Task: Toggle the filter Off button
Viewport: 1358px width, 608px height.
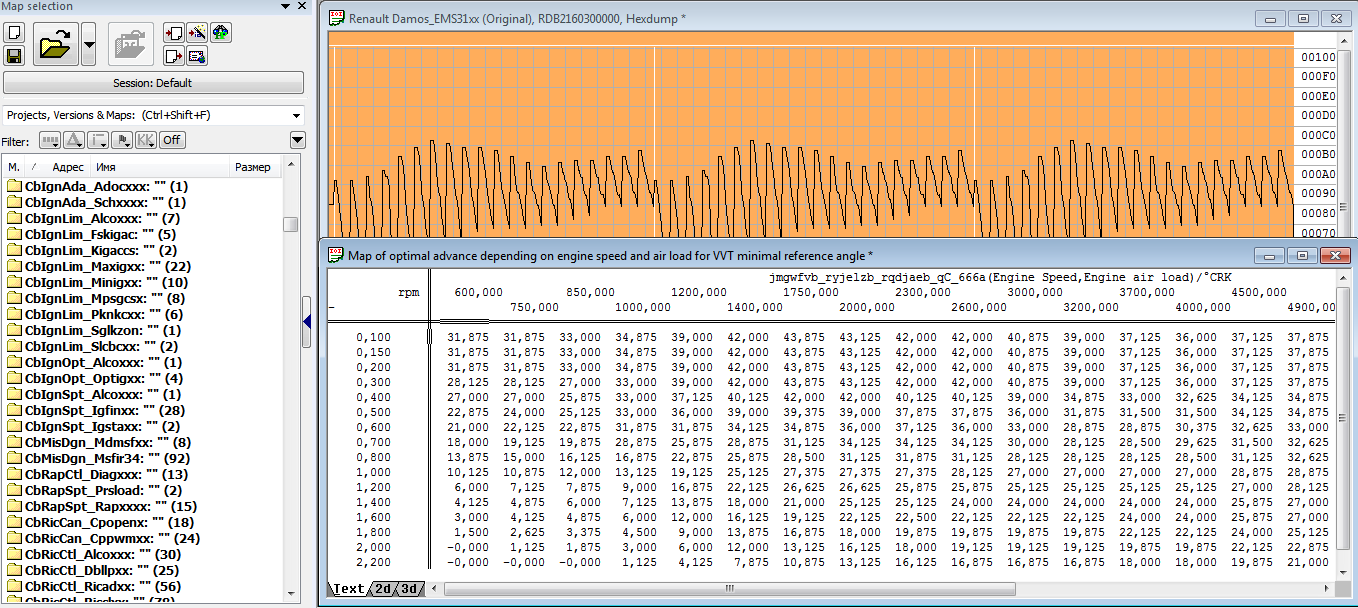Action: coord(172,140)
